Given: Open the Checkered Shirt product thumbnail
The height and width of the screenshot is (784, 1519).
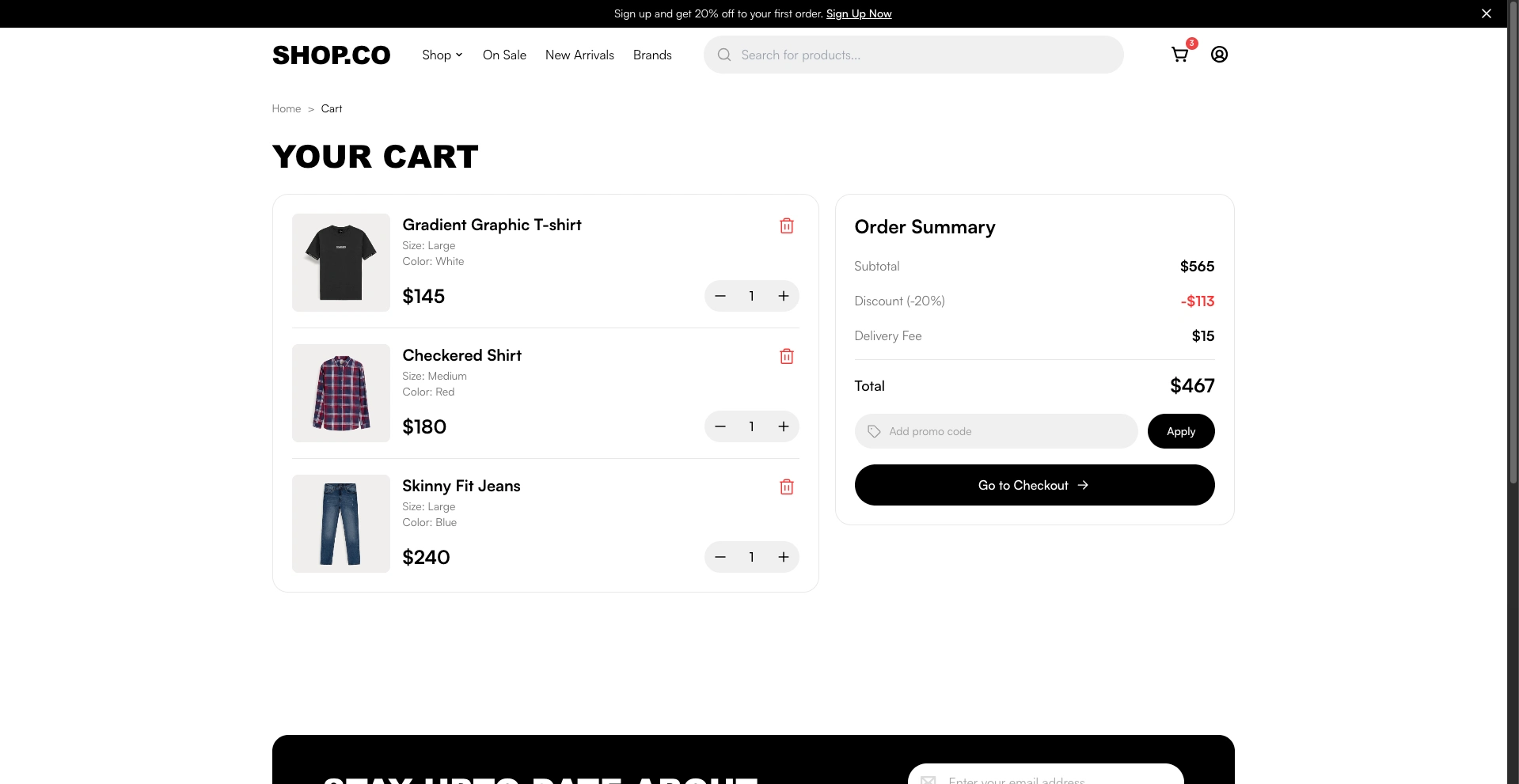Looking at the screenshot, I should [x=341, y=393].
